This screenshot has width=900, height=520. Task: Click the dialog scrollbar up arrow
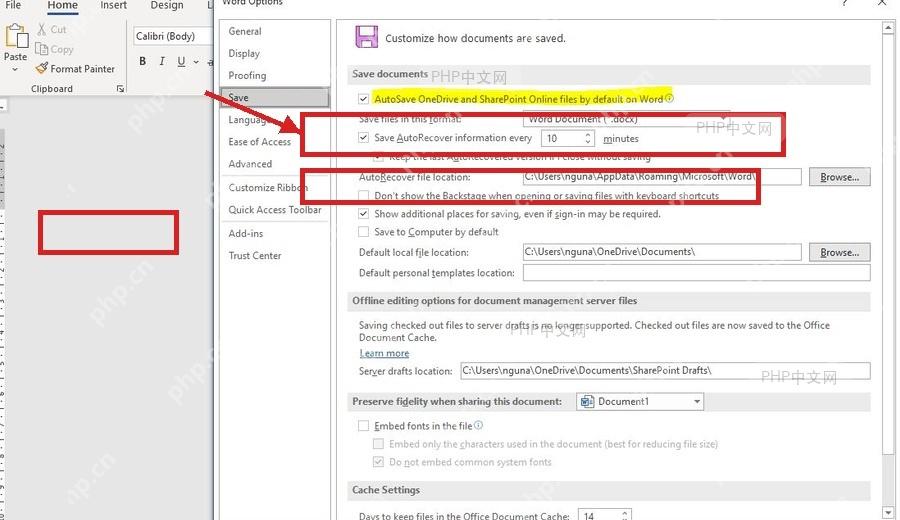[x=889, y=27]
